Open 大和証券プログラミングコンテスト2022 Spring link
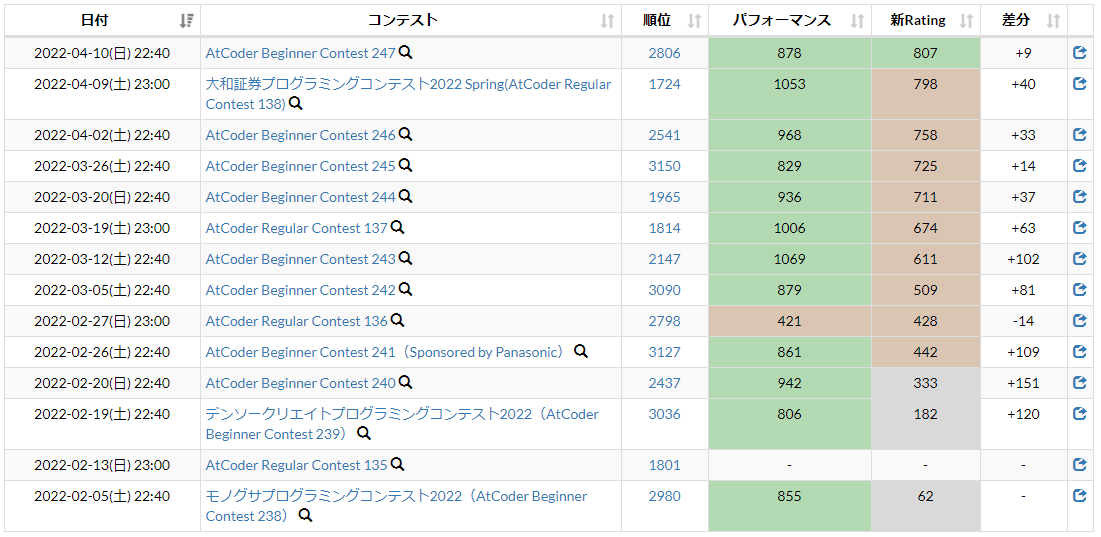This screenshot has height=537, width=1101. pos(409,94)
